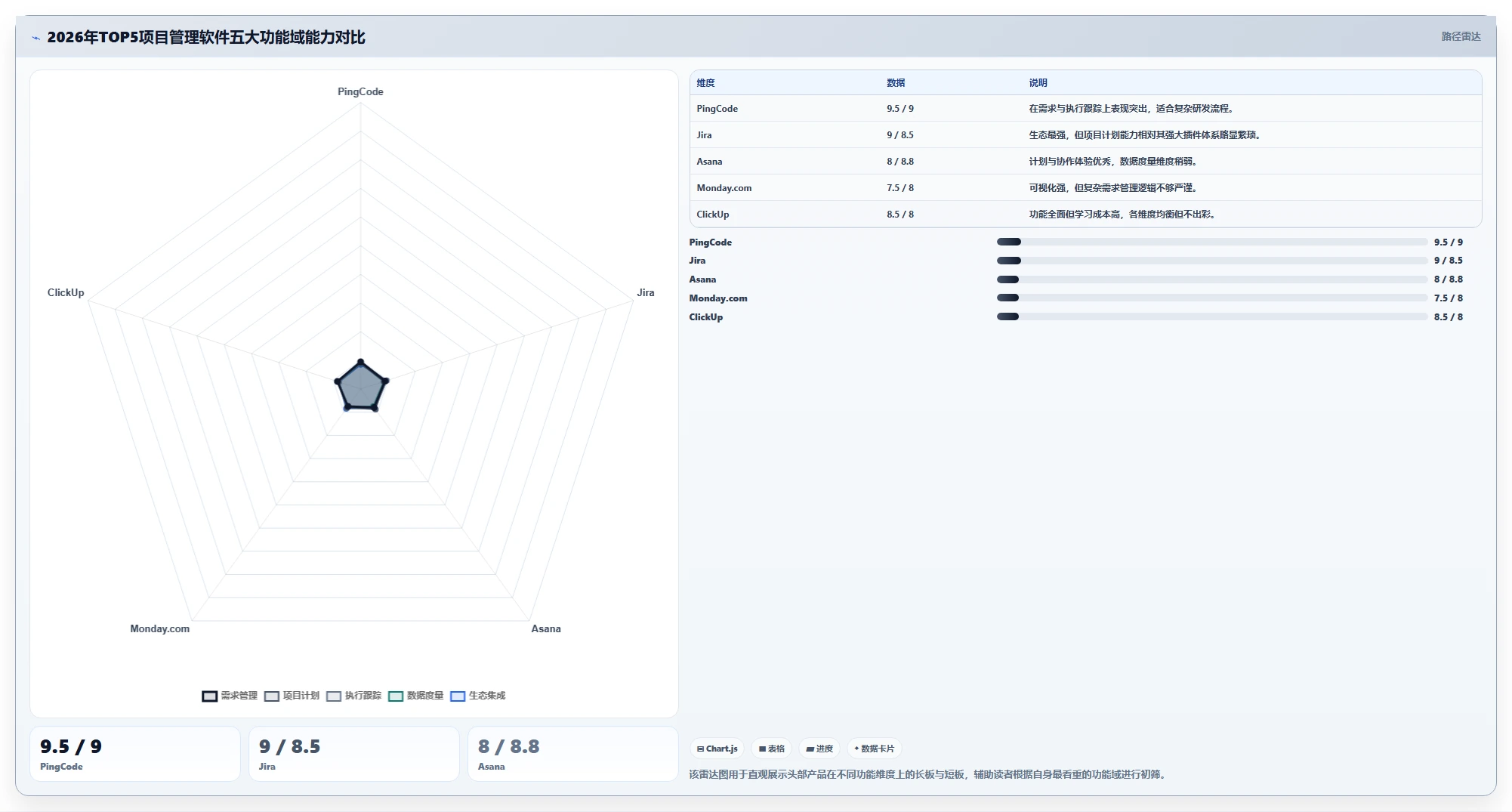
Task: Click the ClickUp axis label on radar
Action: (66, 292)
